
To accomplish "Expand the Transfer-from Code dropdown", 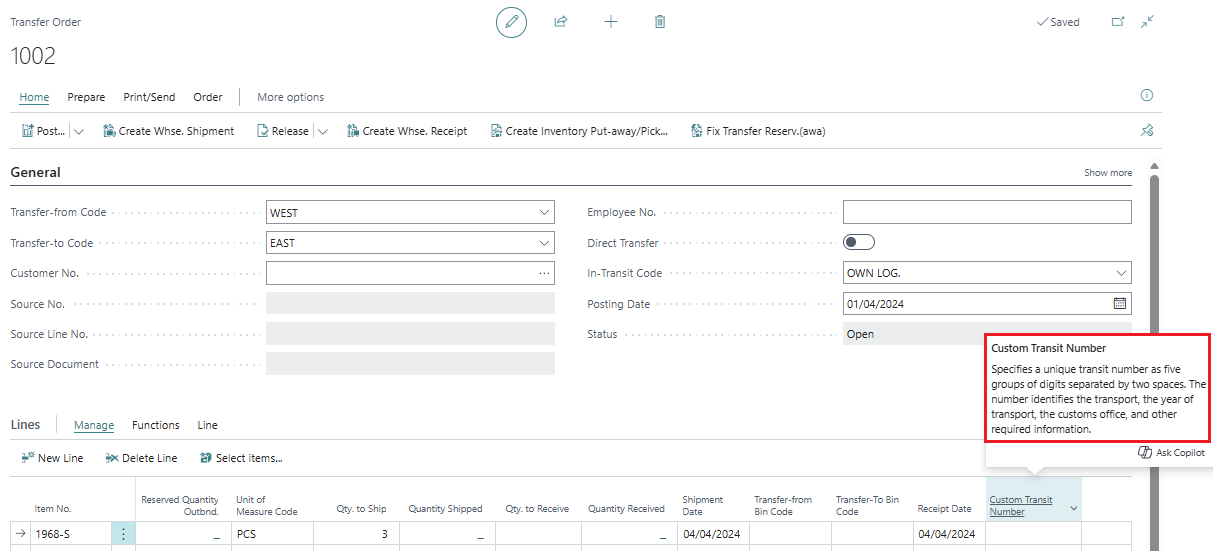I will (x=544, y=213).
